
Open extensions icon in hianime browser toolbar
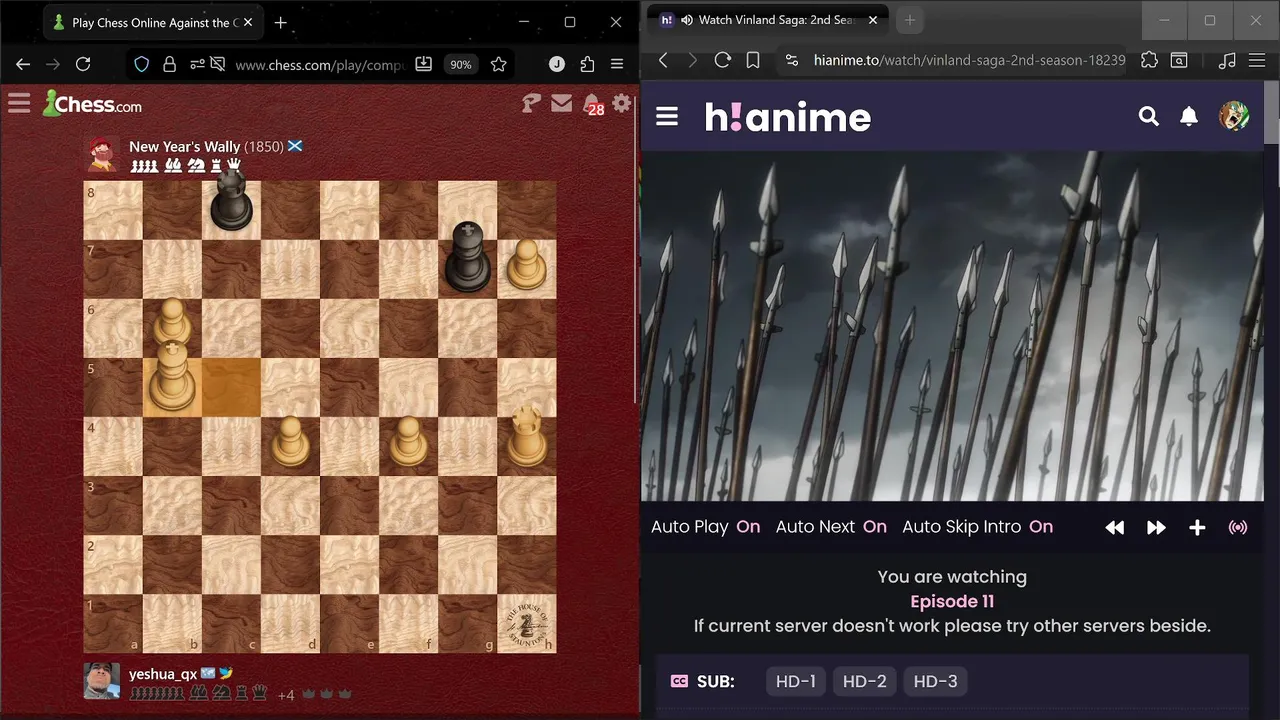(x=1149, y=60)
